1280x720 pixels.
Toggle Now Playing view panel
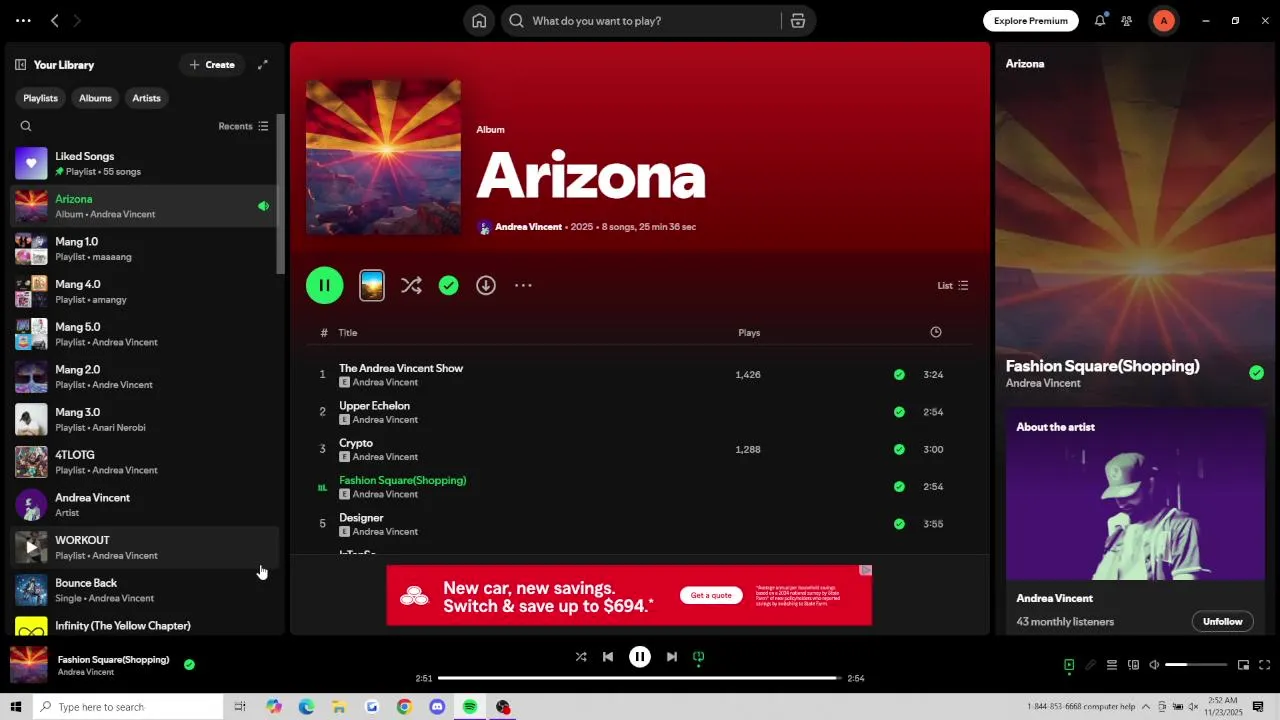(x=1069, y=665)
